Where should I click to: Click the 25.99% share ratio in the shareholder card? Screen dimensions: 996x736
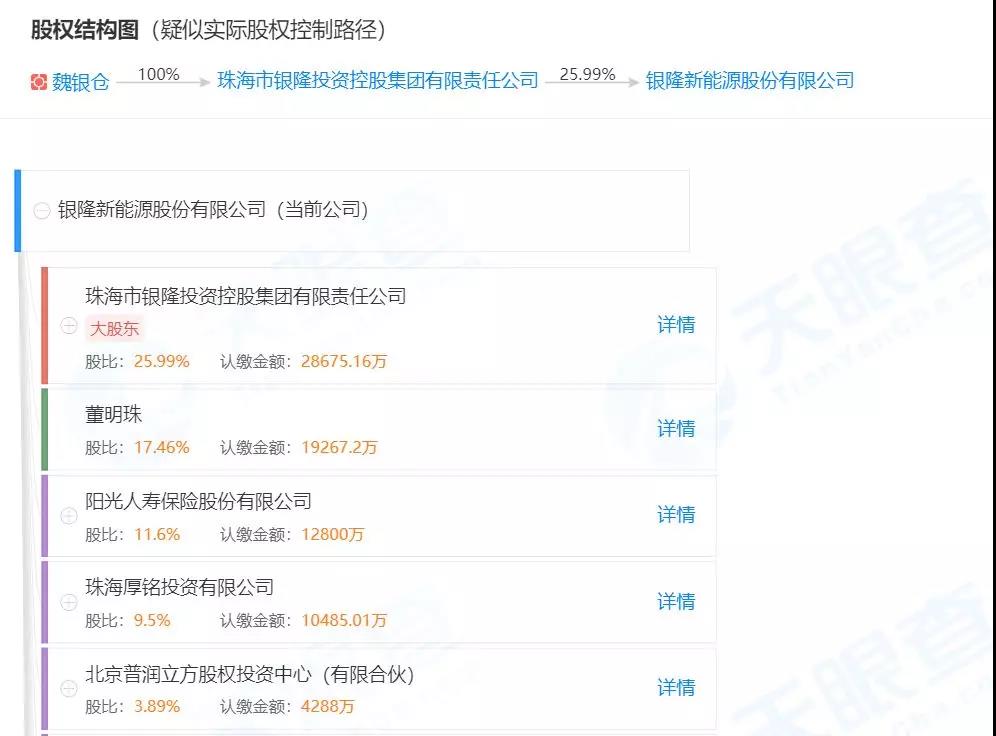point(161,361)
